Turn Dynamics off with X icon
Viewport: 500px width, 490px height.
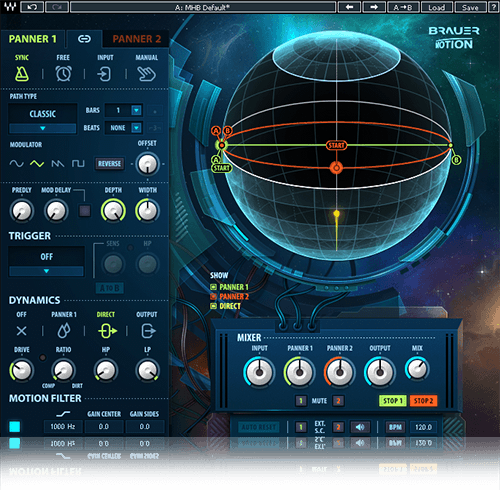click(x=22, y=331)
